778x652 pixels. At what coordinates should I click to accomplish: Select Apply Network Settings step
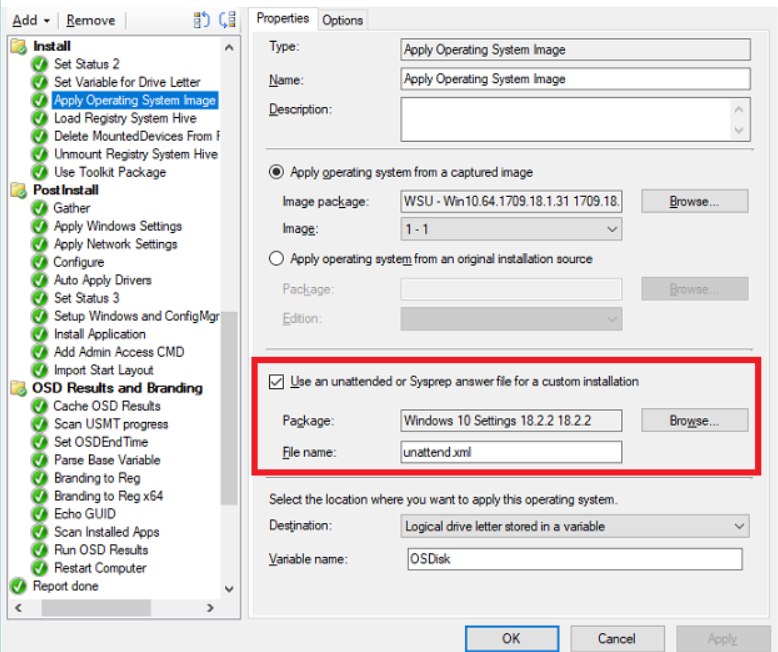pos(116,244)
